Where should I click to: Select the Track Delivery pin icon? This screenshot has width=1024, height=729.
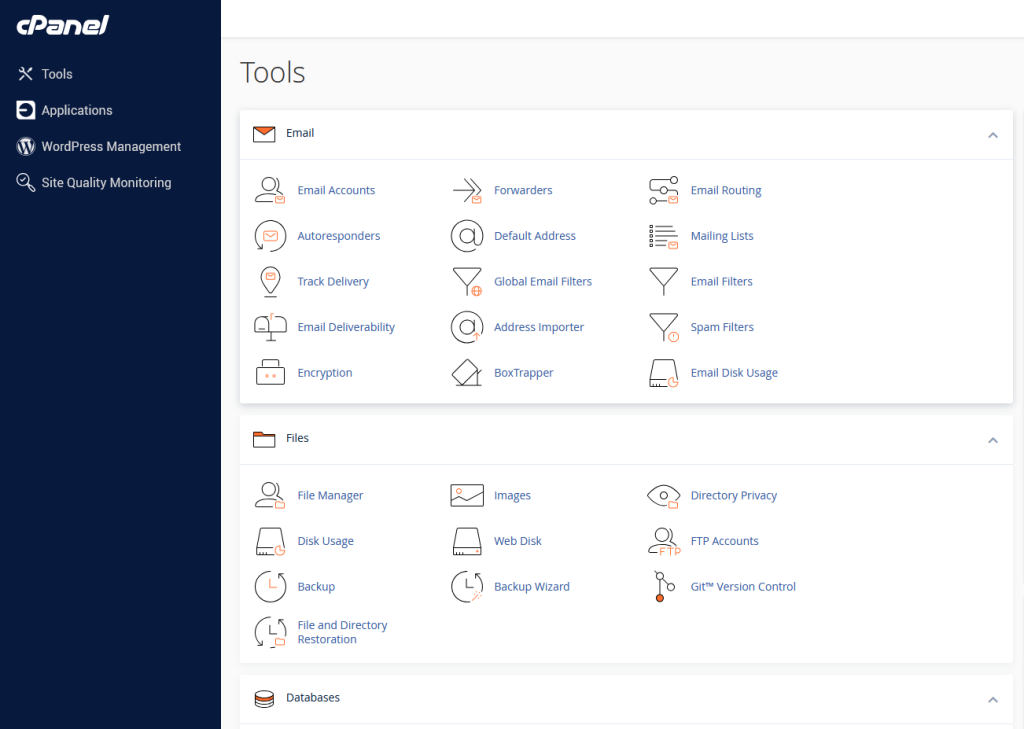point(270,282)
